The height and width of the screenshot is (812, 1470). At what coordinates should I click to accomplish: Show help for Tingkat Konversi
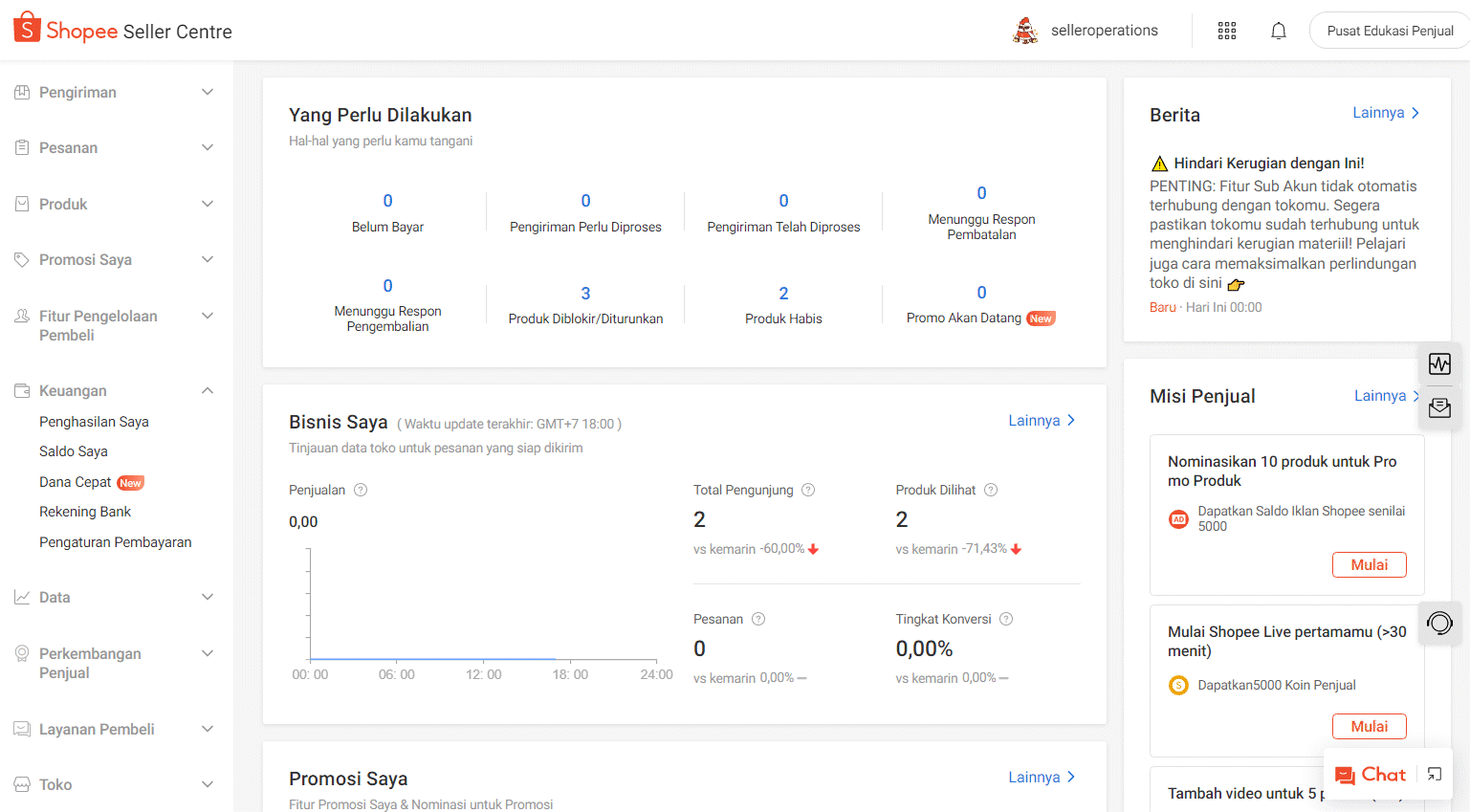click(x=1006, y=619)
